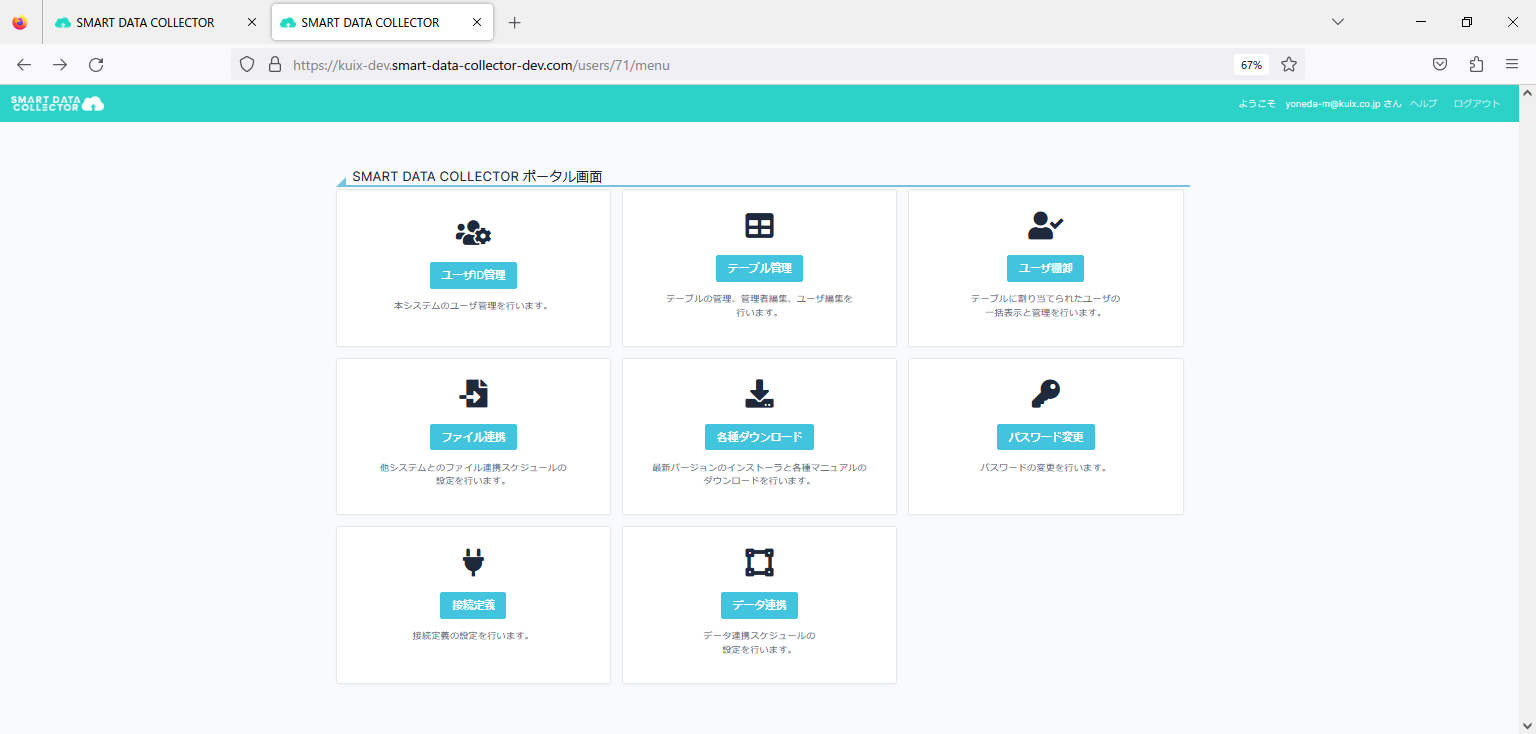
Task: Open the 各種ダウンロード button
Action: click(759, 437)
